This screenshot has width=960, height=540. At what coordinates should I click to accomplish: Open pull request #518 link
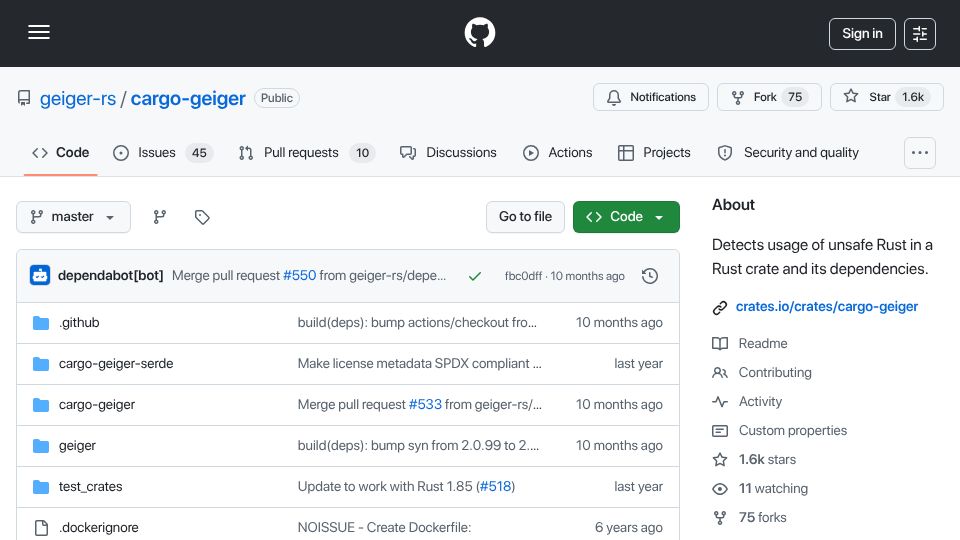pyautogui.click(x=495, y=487)
